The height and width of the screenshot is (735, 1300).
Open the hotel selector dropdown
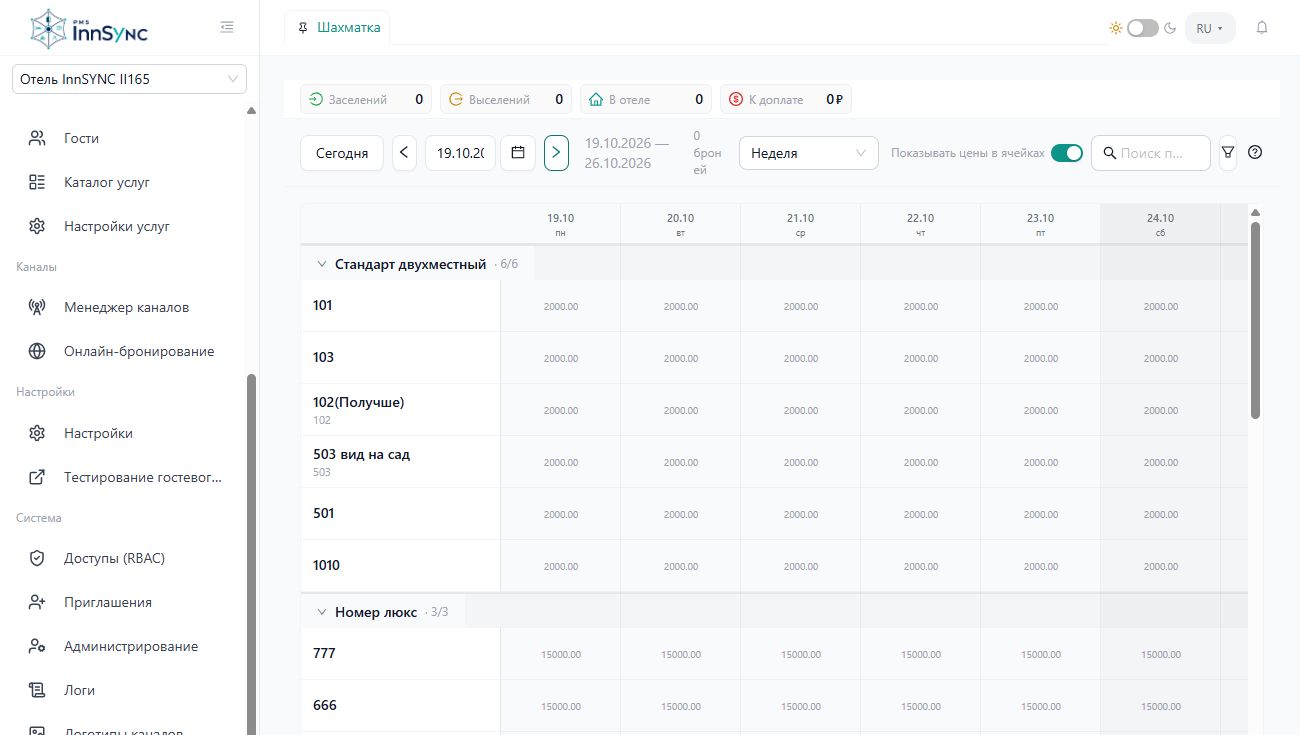pyautogui.click(x=129, y=79)
